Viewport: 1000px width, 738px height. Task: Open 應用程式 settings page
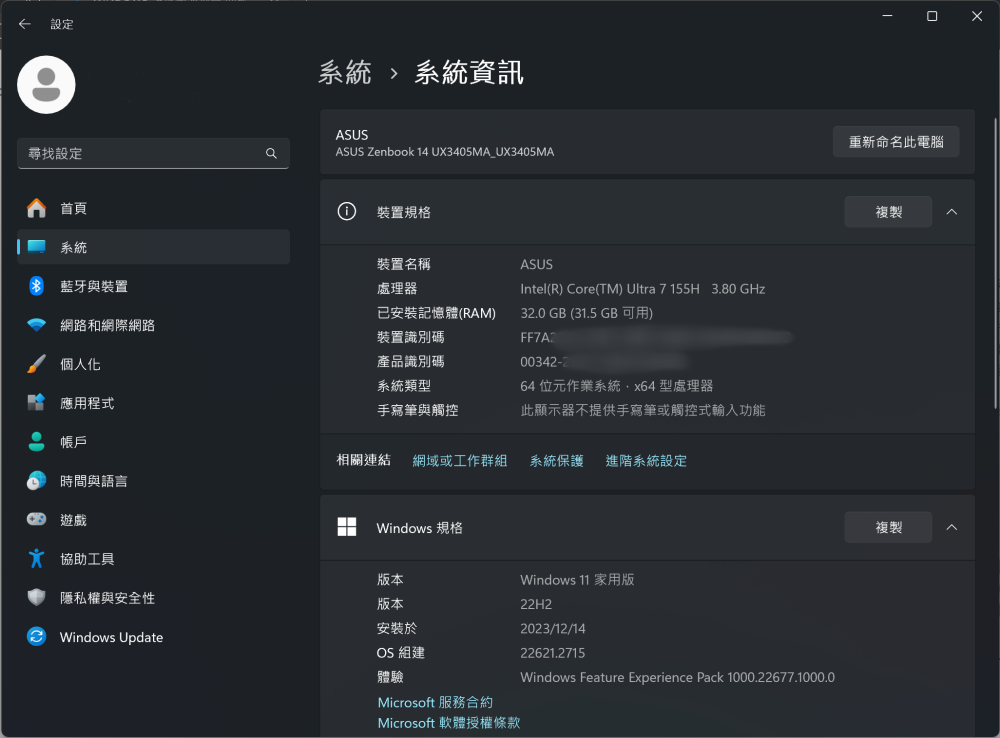tap(87, 403)
